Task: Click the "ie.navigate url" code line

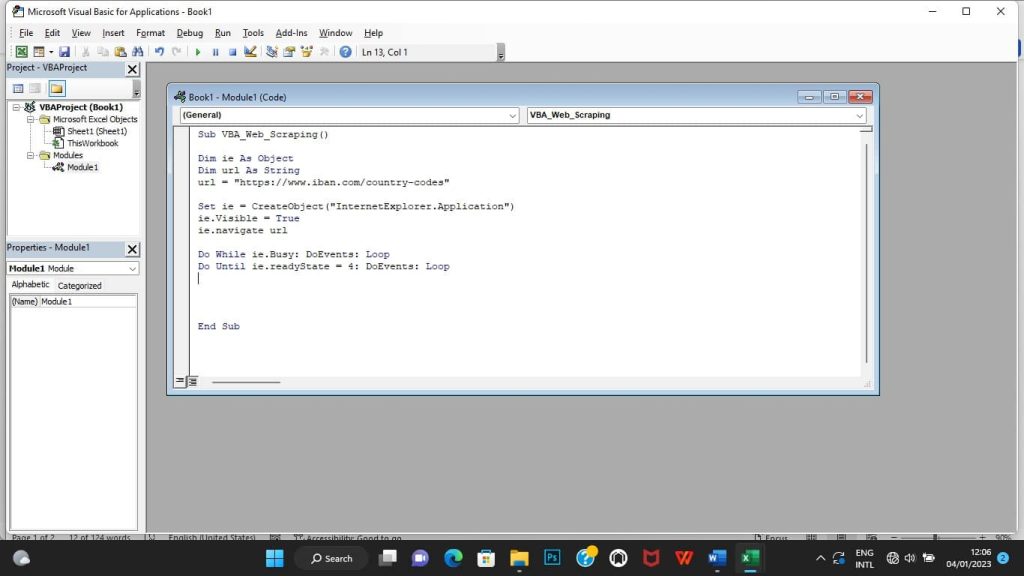Action: tap(242, 231)
